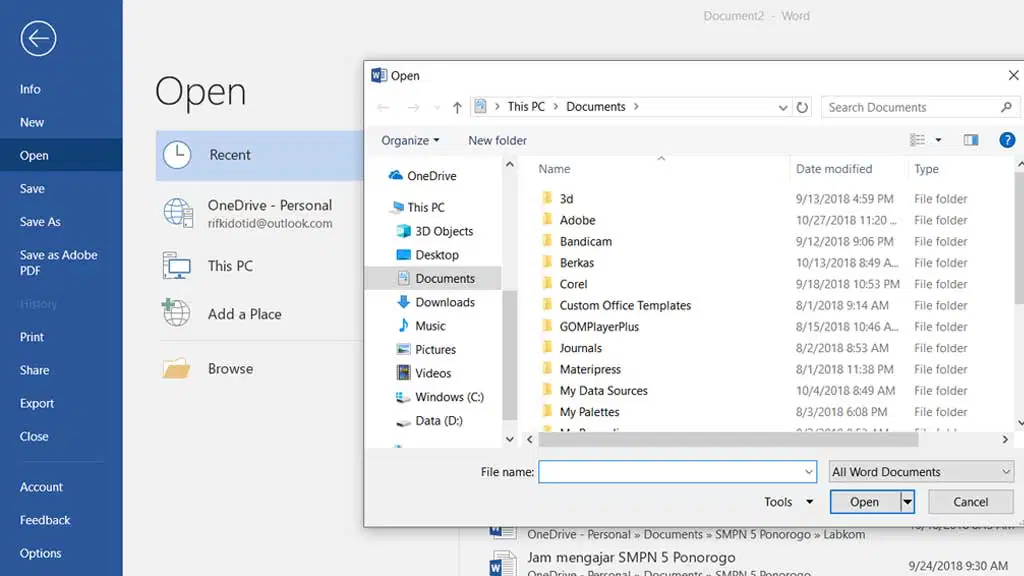
Task: Click the search magnifier icon
Action: 1006,107
